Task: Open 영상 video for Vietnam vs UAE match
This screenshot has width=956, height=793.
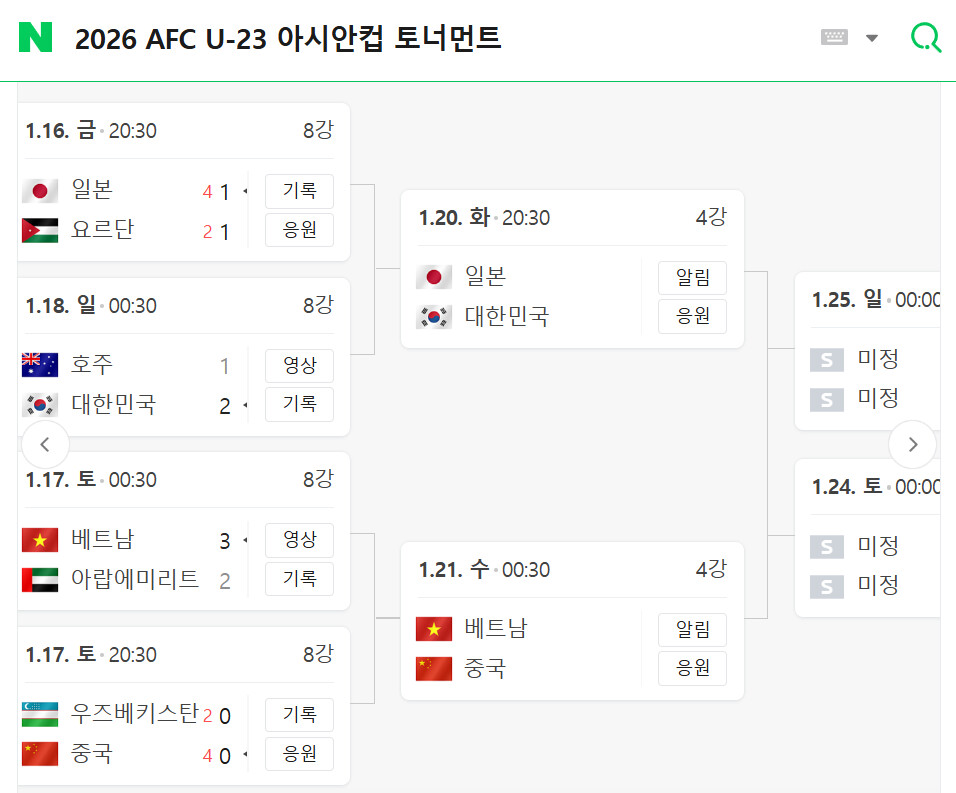Action: [x=299, y=540]
